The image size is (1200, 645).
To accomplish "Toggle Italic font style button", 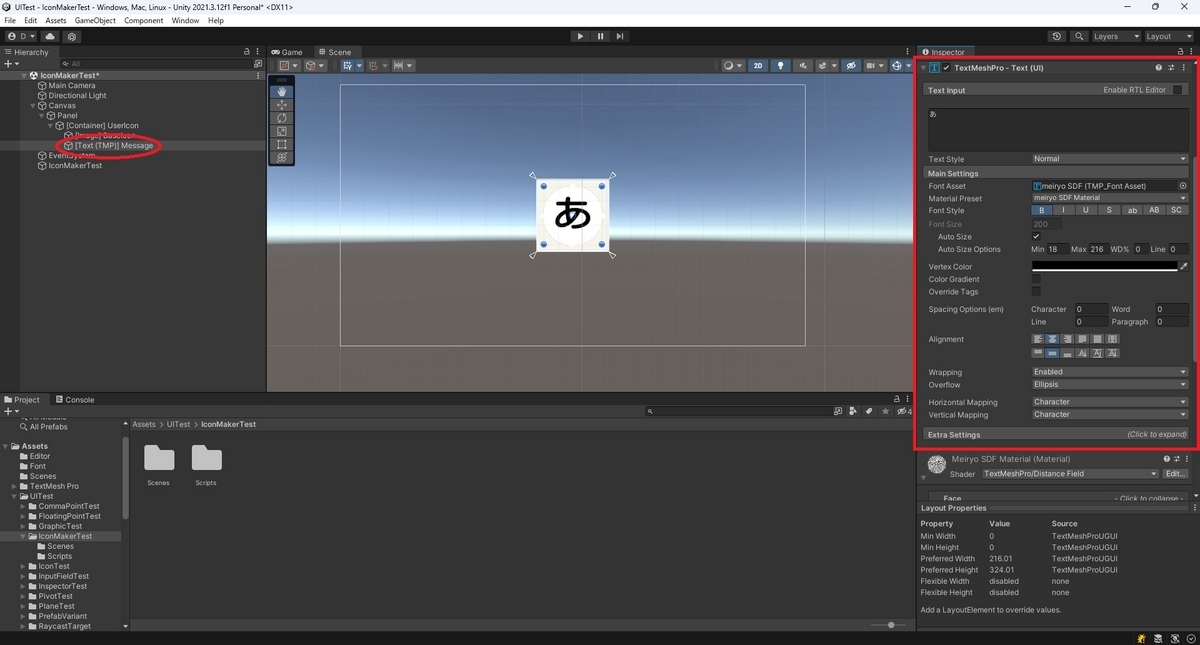I will click(1064, 211).
